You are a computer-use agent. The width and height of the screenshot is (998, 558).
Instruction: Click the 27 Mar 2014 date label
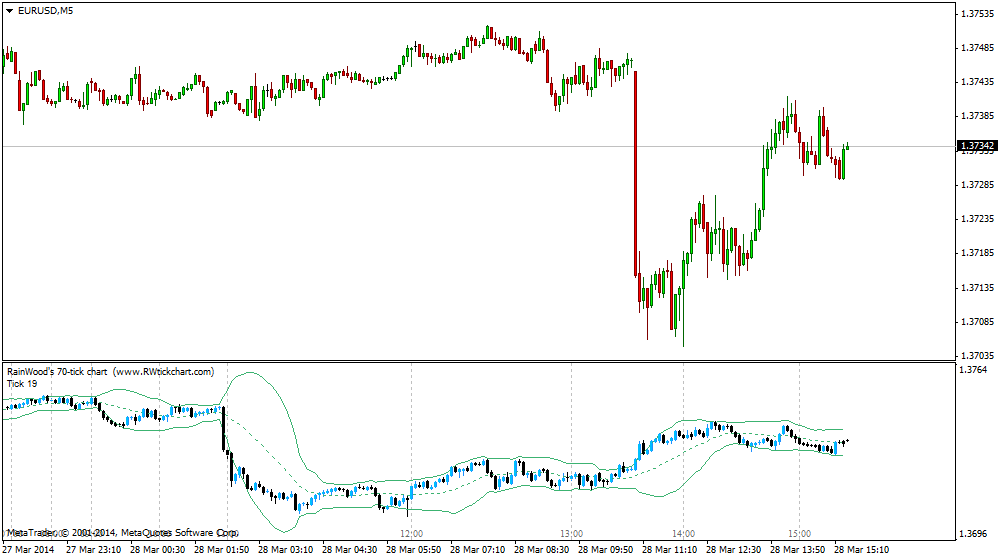(x=28, y=550)
